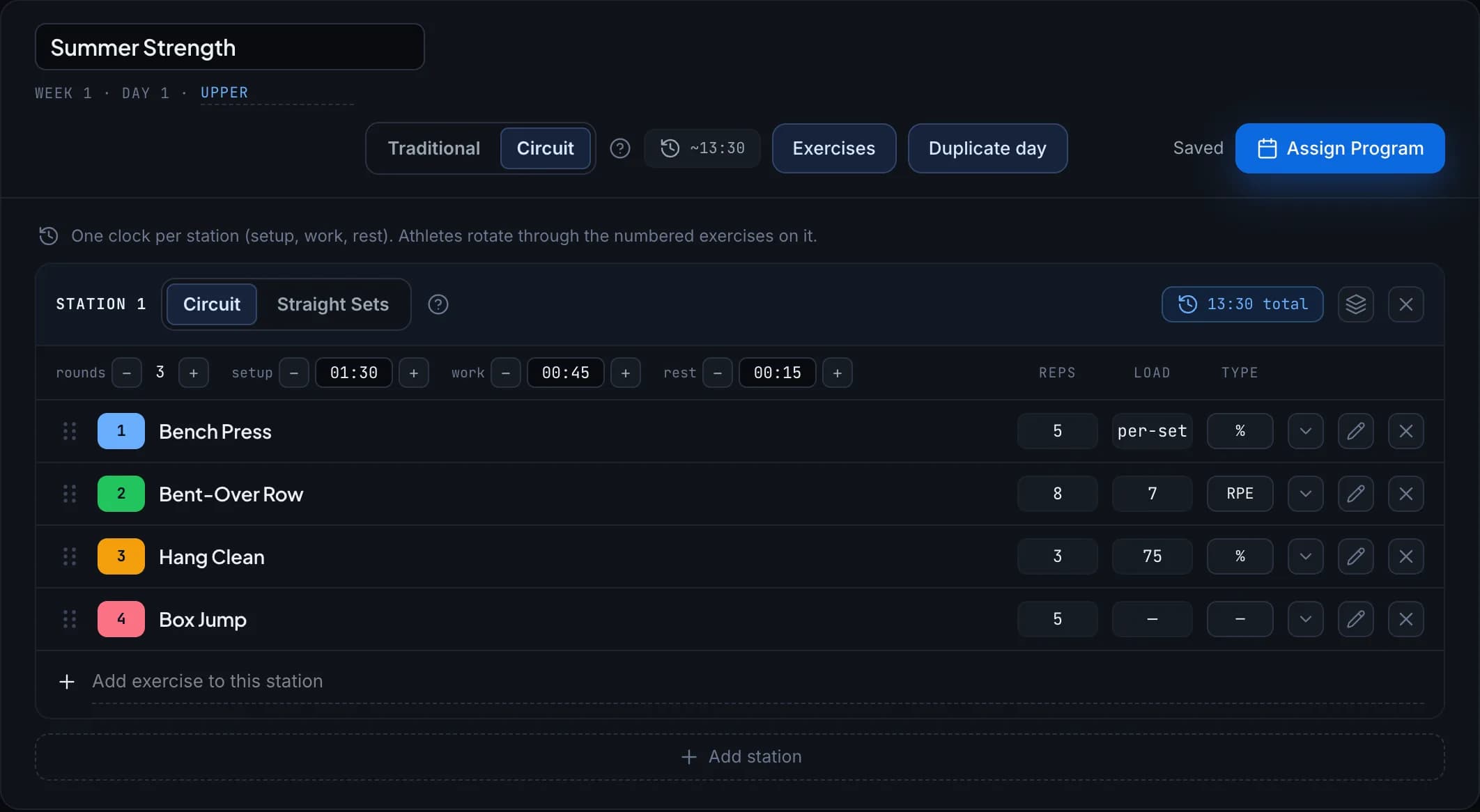Edit the Summer Strength program name
1480x812 pixels.
[230, 47]
